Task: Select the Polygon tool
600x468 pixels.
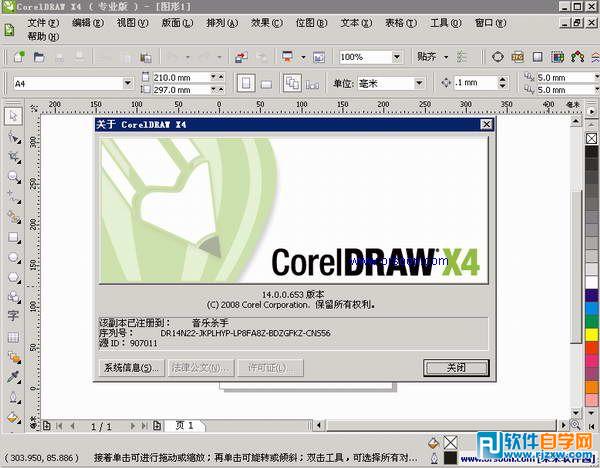Action: [14, 277]
